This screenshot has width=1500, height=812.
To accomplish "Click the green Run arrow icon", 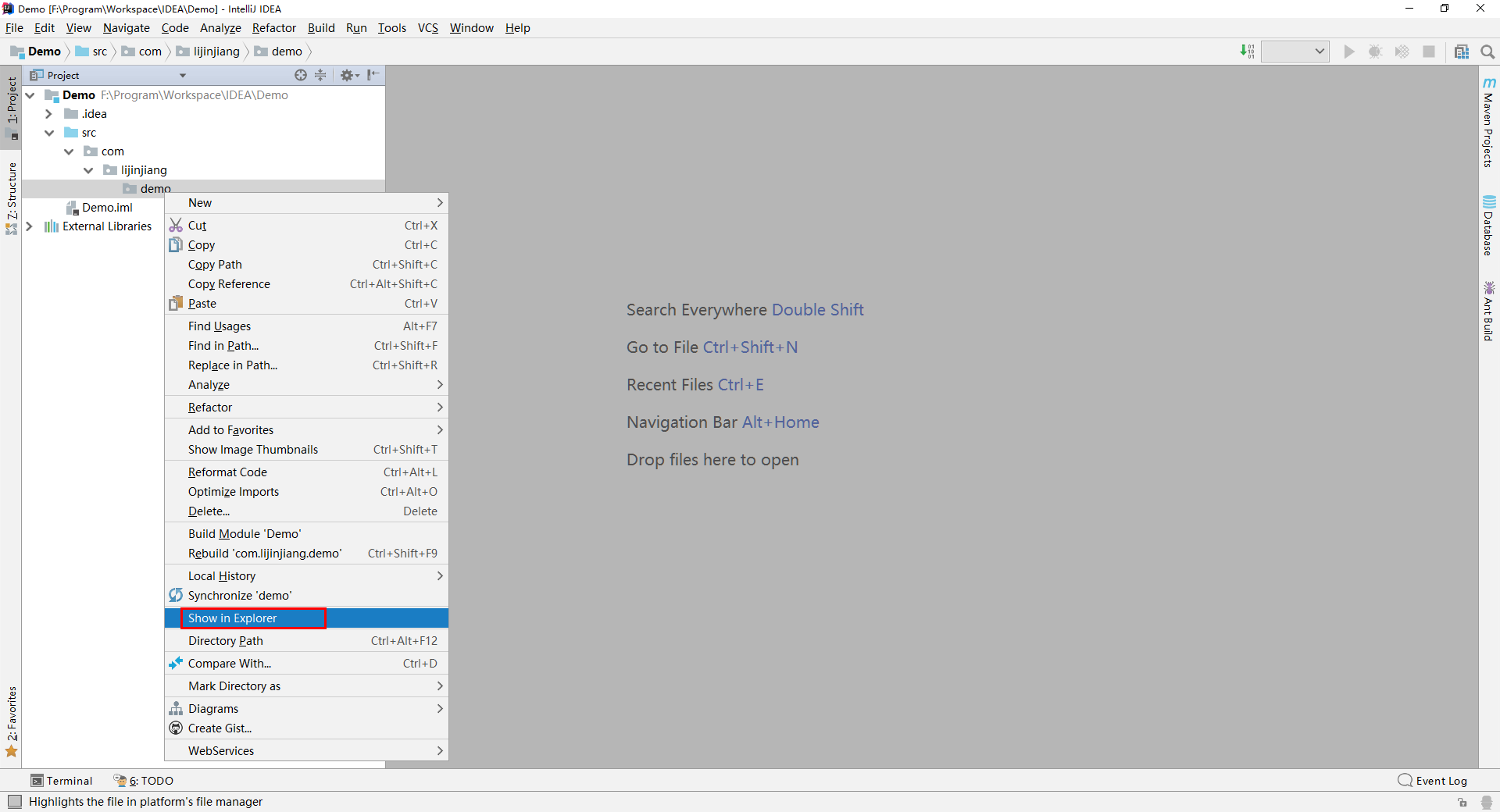I will point(1349,52).
